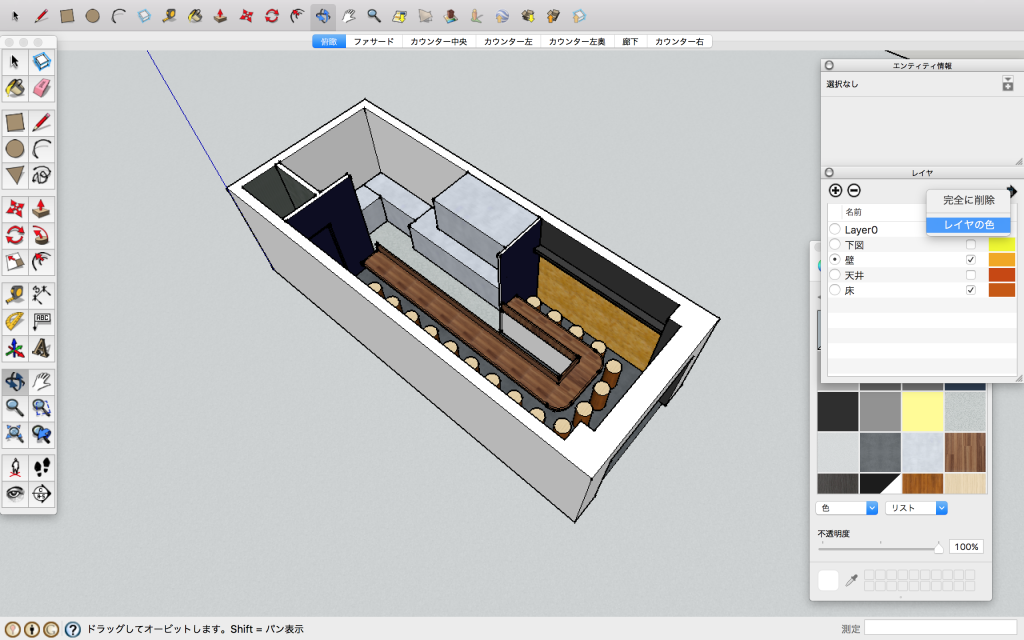Toggle visibility checkbox for 天井 layer
This screenshot has width=1024, height=640.
click(970, 275)
